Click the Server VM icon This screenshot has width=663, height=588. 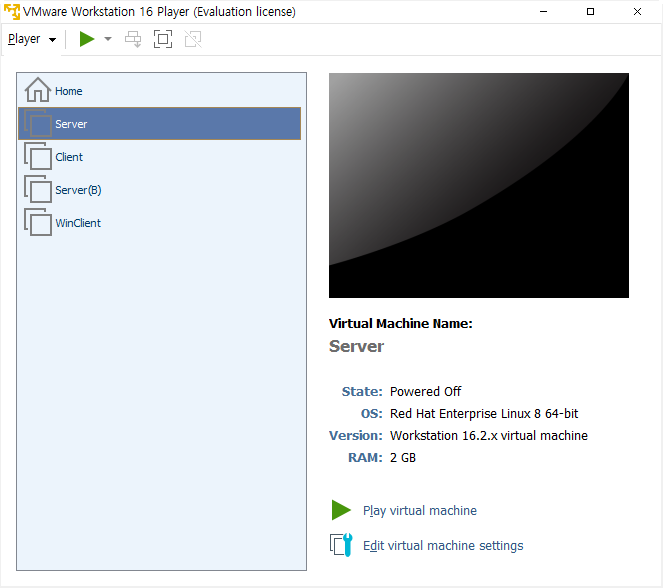pos(38,123)
